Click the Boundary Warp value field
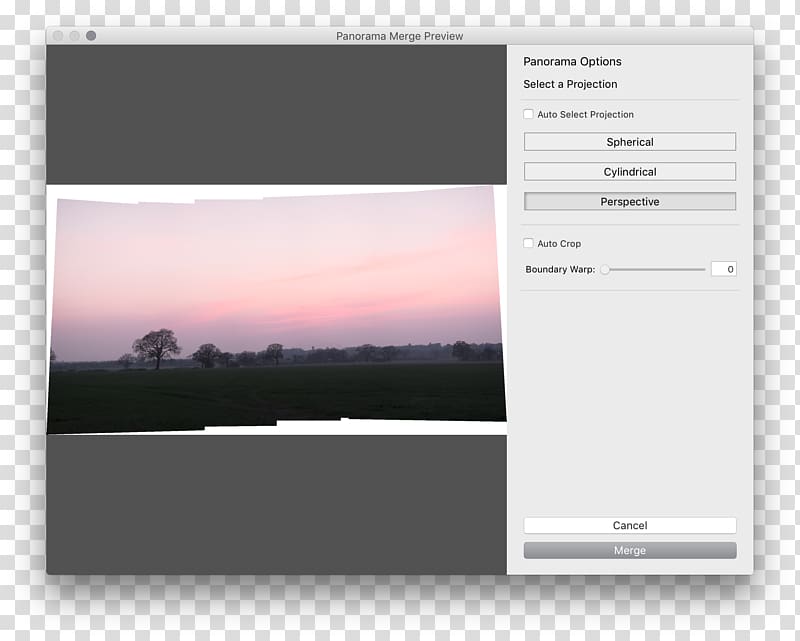800x641 pixels. pos(723,269)
